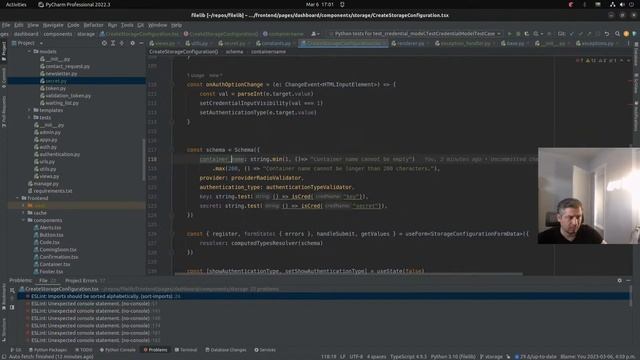Click the UTF-8 encoding in status bar
Viewport: 640px width, 360px height.
[356, 357]
